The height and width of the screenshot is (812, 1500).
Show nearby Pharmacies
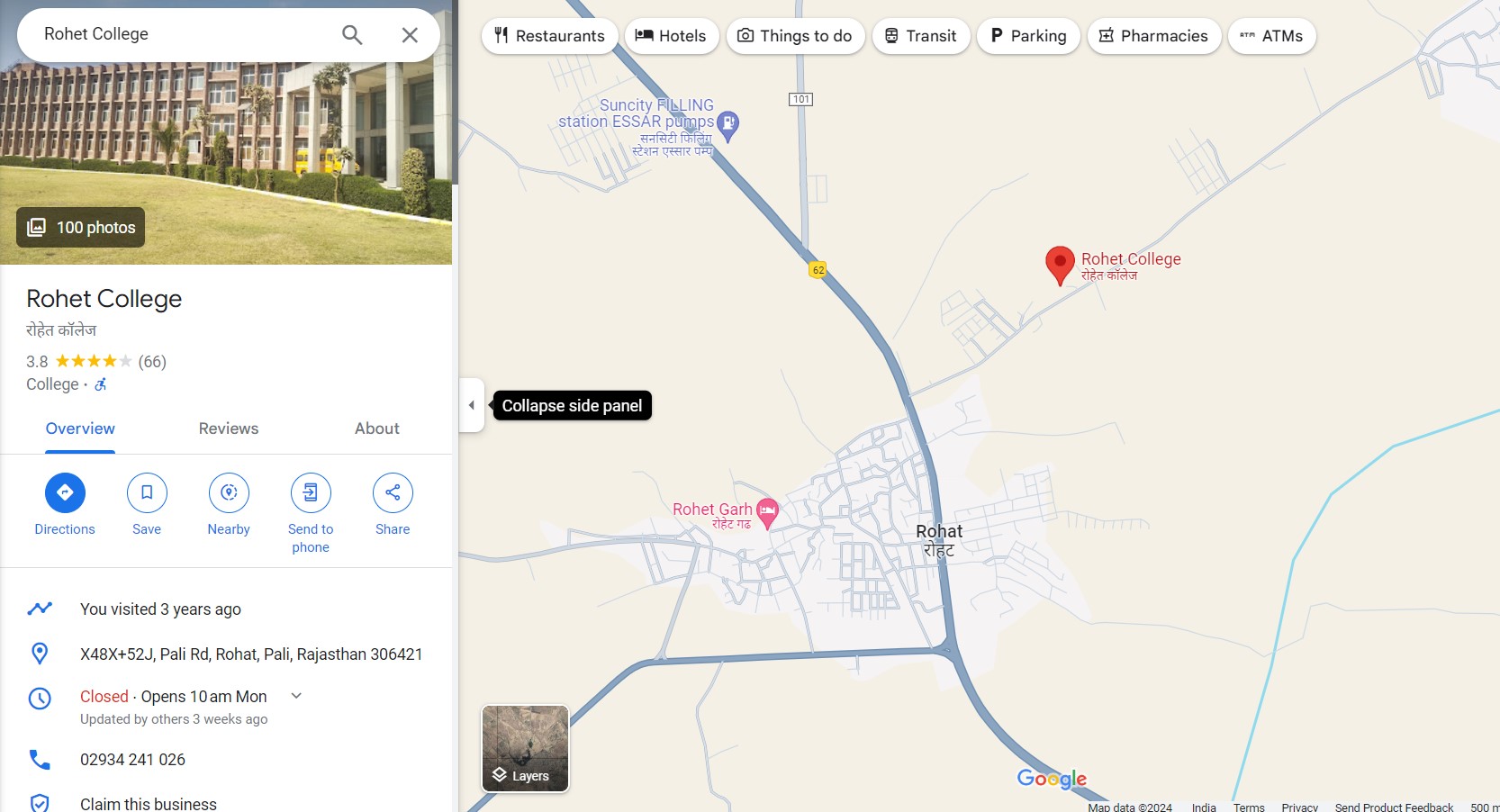(x=1153, y=36)
